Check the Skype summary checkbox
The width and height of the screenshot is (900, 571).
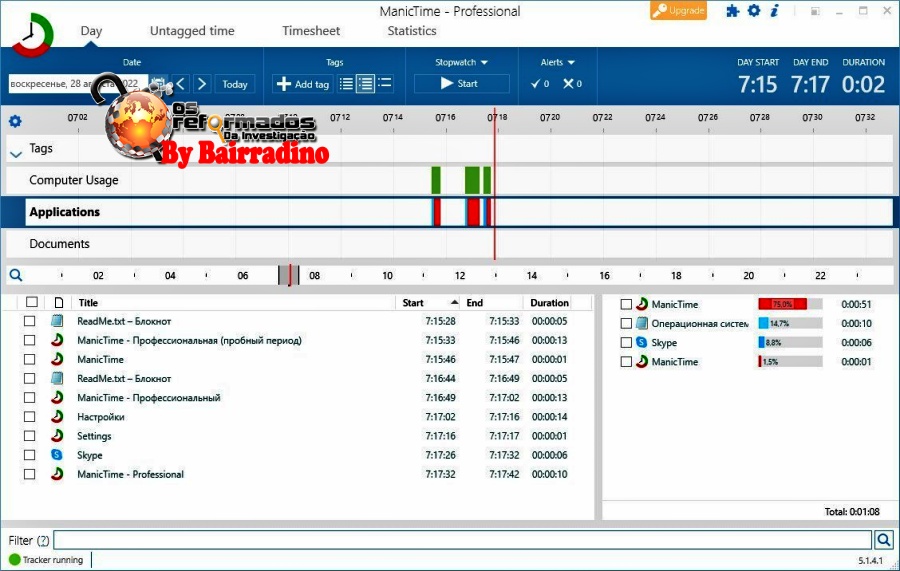626,343
